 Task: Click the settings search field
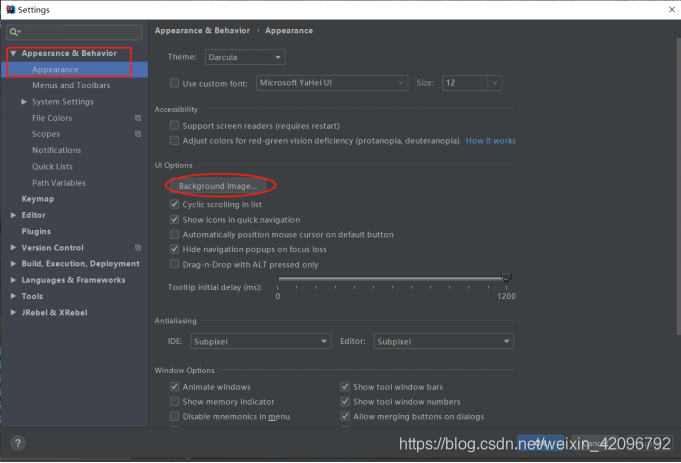coord(75,32)
